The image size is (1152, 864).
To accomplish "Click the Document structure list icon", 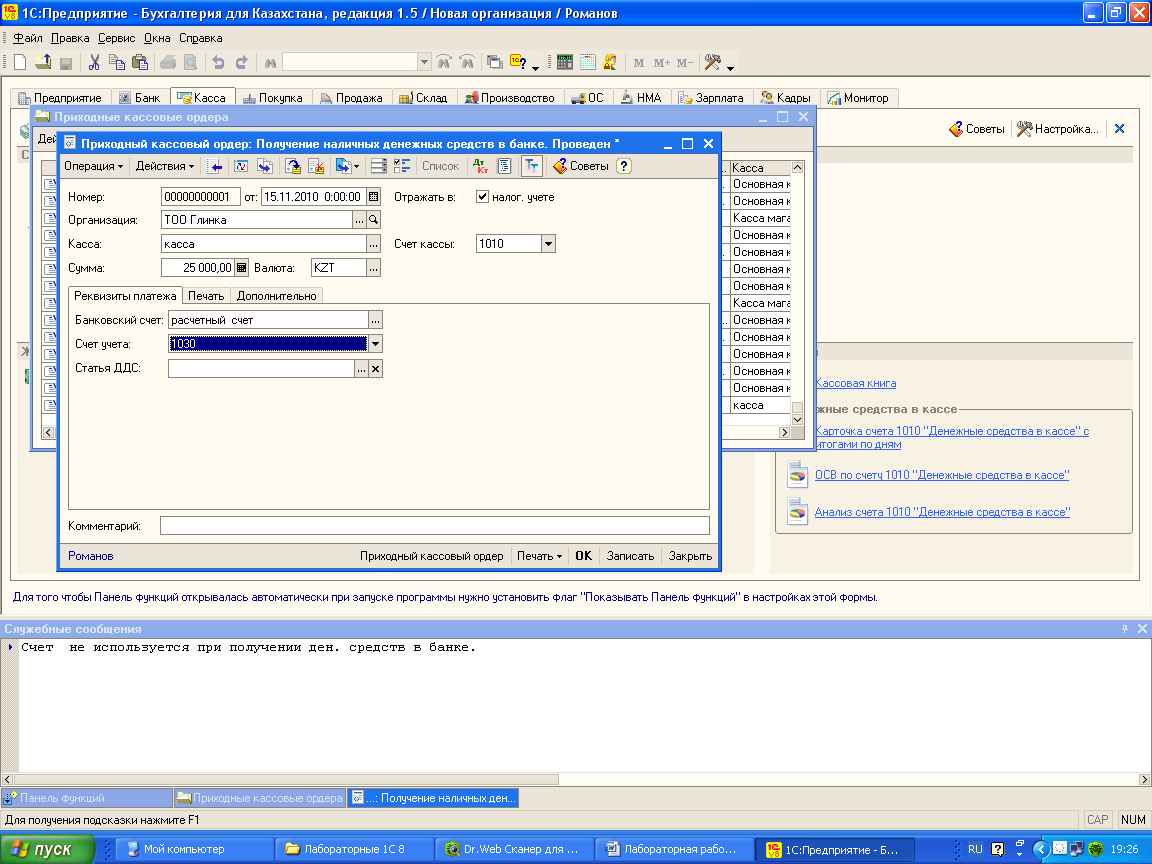I will (378, 166).
